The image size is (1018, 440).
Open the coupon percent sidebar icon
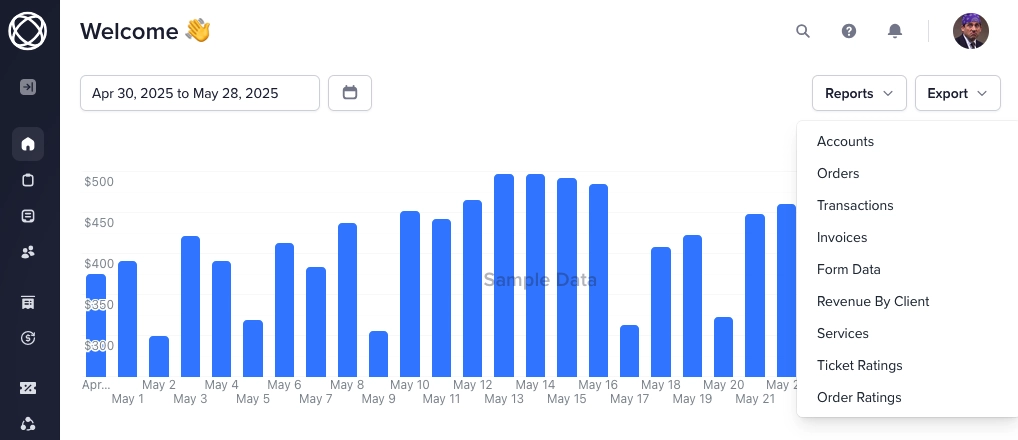tap(28, 388)
